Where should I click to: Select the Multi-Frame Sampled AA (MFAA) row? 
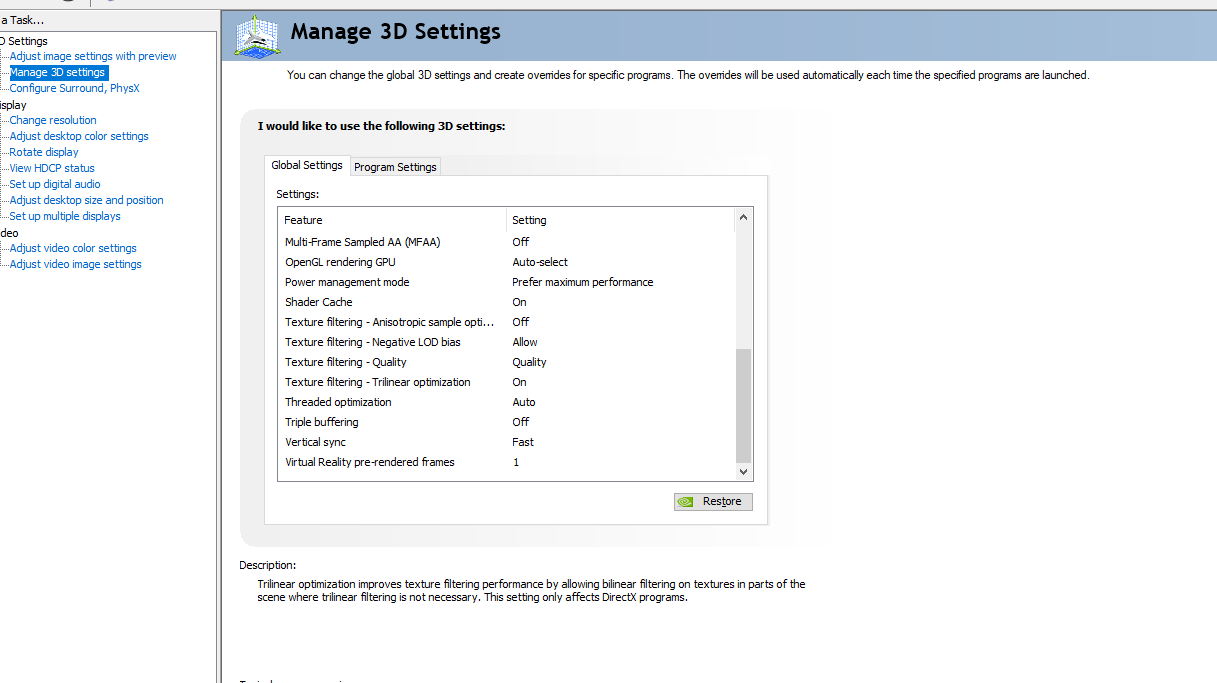pos(506,242)
